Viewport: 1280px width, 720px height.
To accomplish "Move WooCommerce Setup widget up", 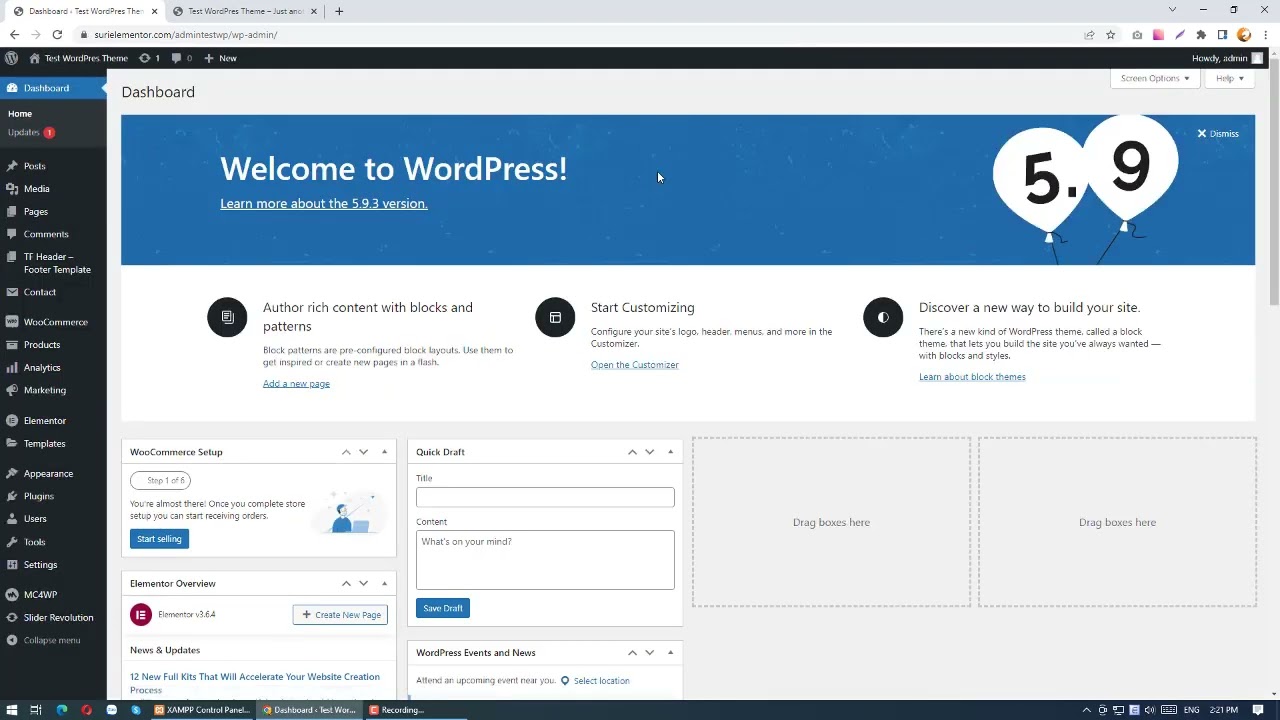I will (x=346, y=452).
